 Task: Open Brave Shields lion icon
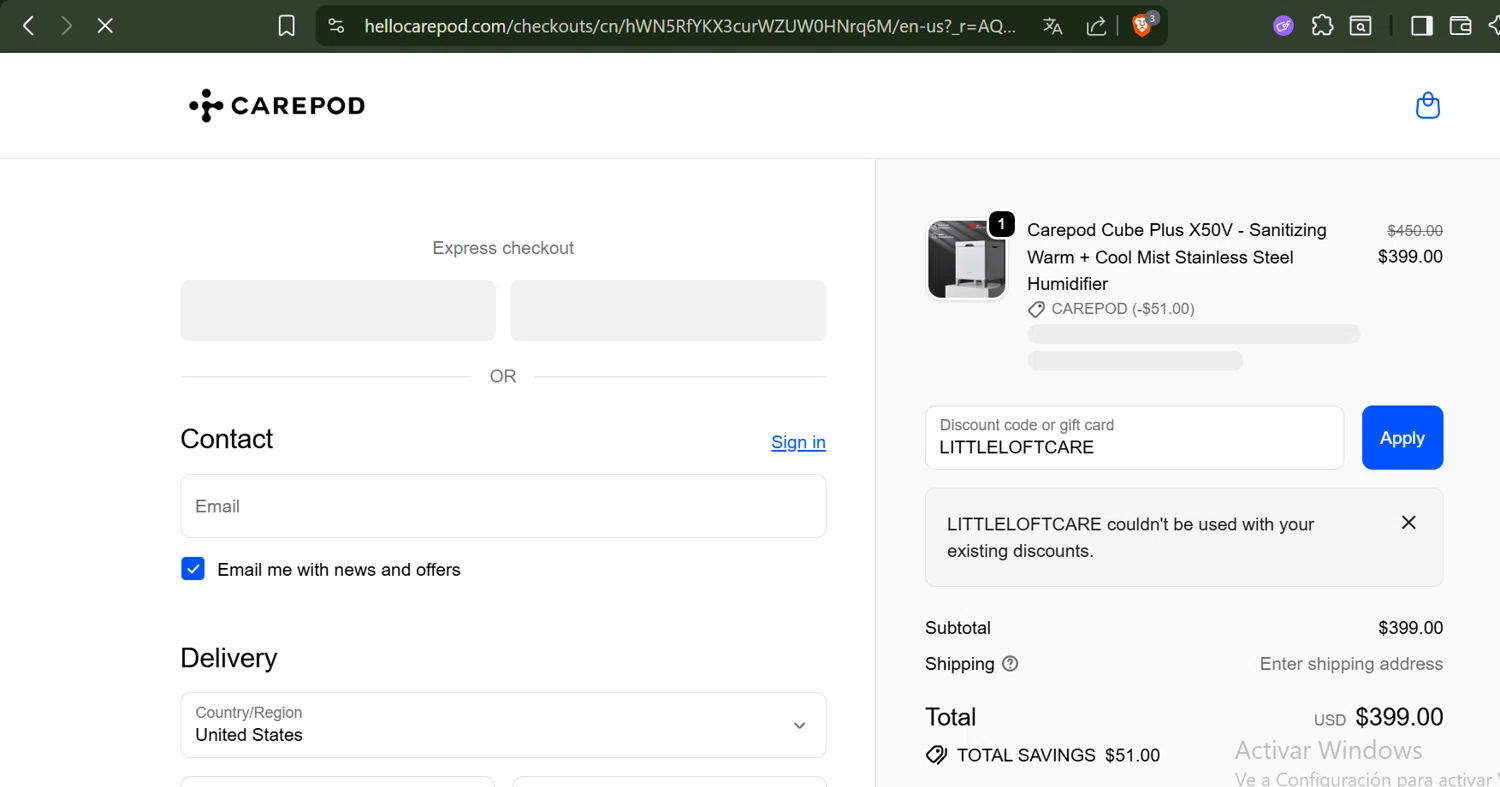pos(1143,25)
